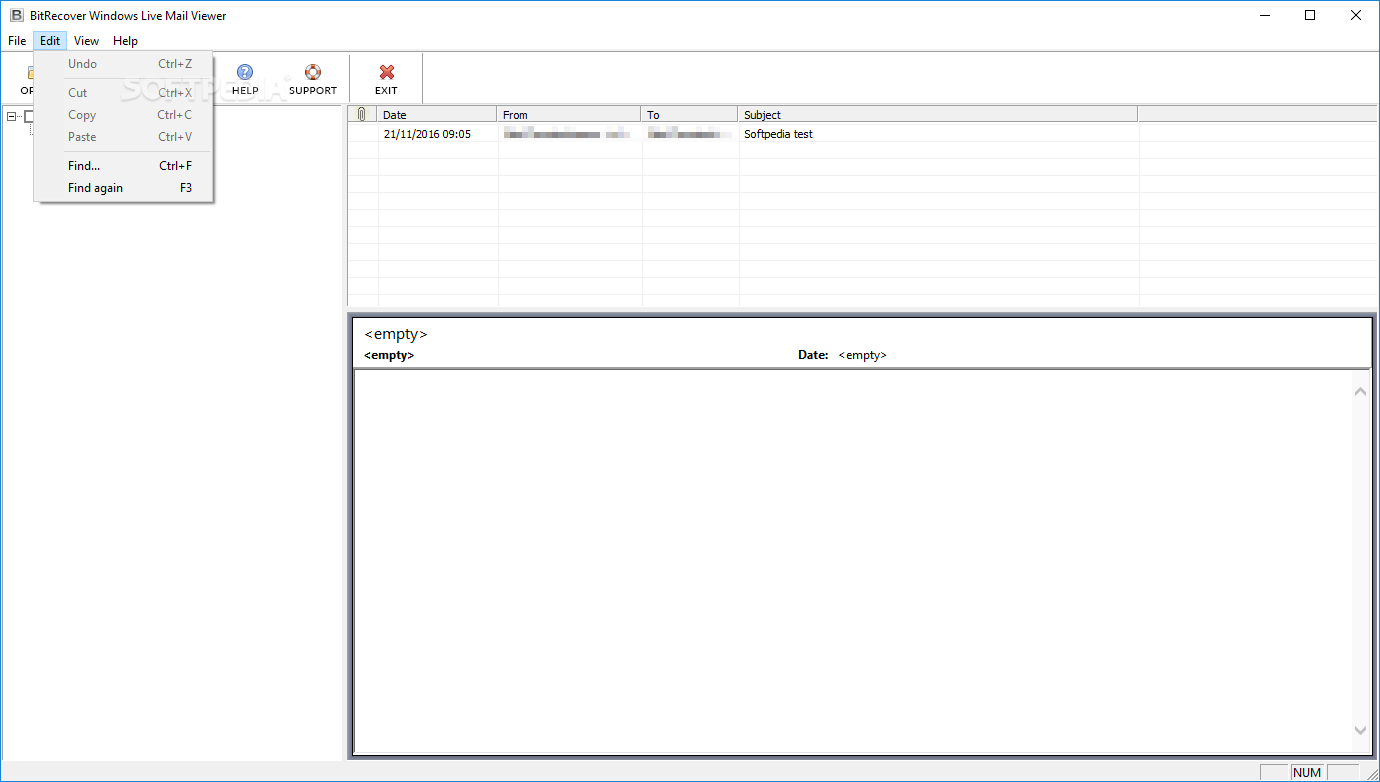Screen dimensions: 1380x782
Task: Maximize the Windows Live Mail Viewer window
Action: pyautogui.click(x=1310, y=15)
